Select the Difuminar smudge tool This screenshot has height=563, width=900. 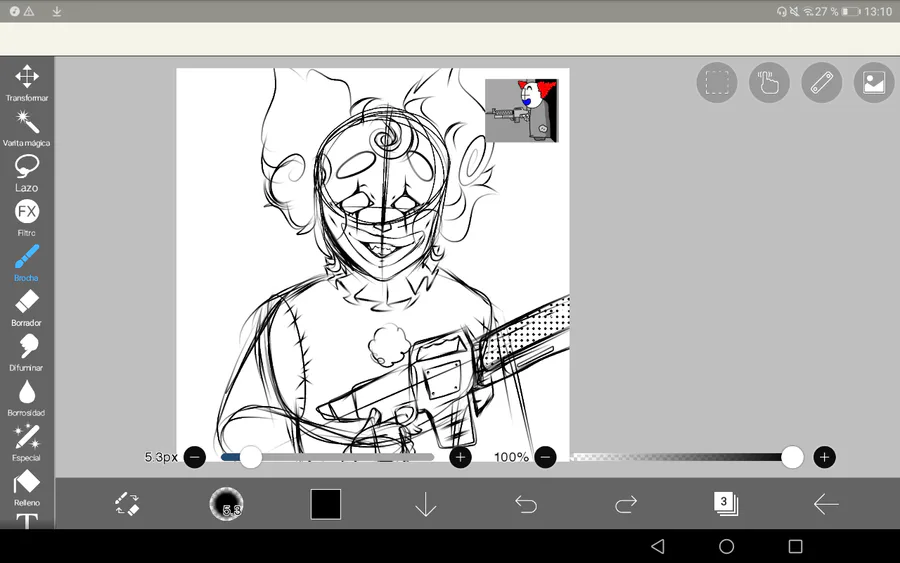tap(27, 353)
